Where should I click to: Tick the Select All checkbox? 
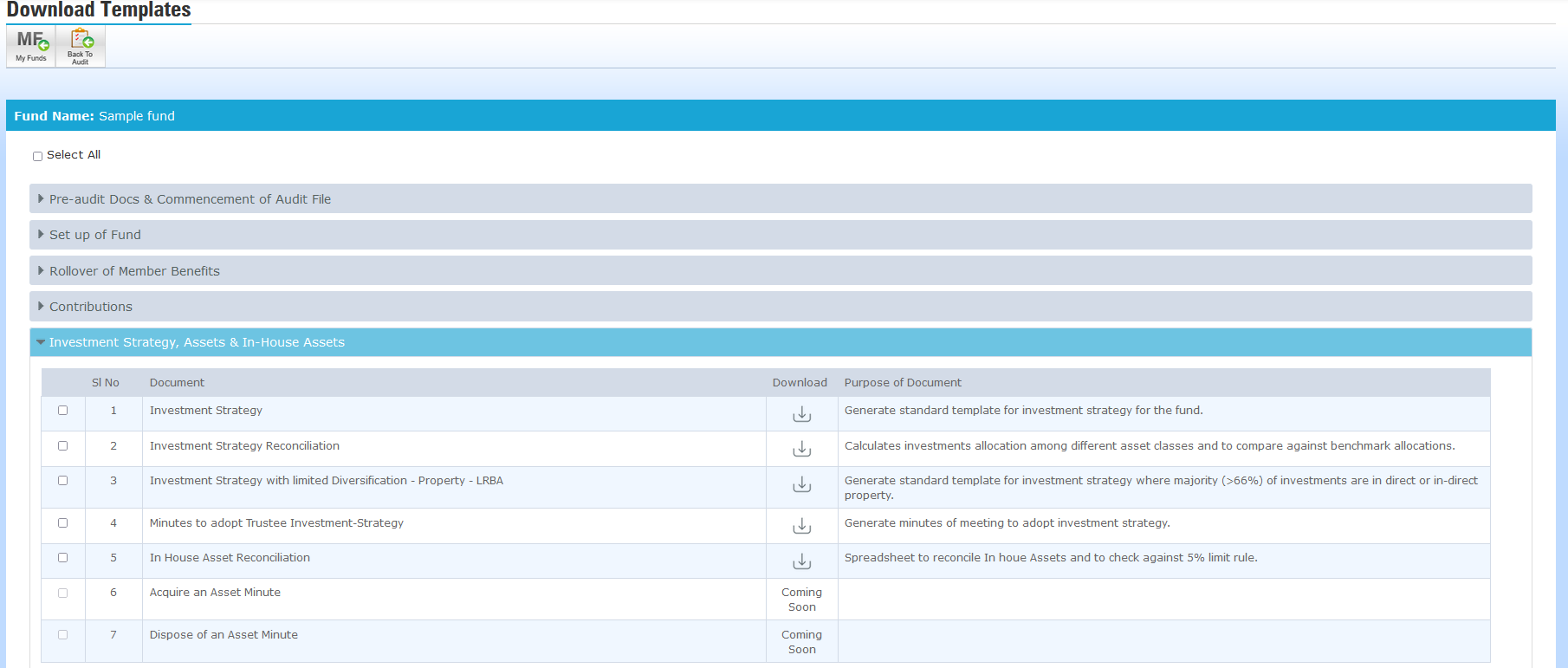point(37,156)
